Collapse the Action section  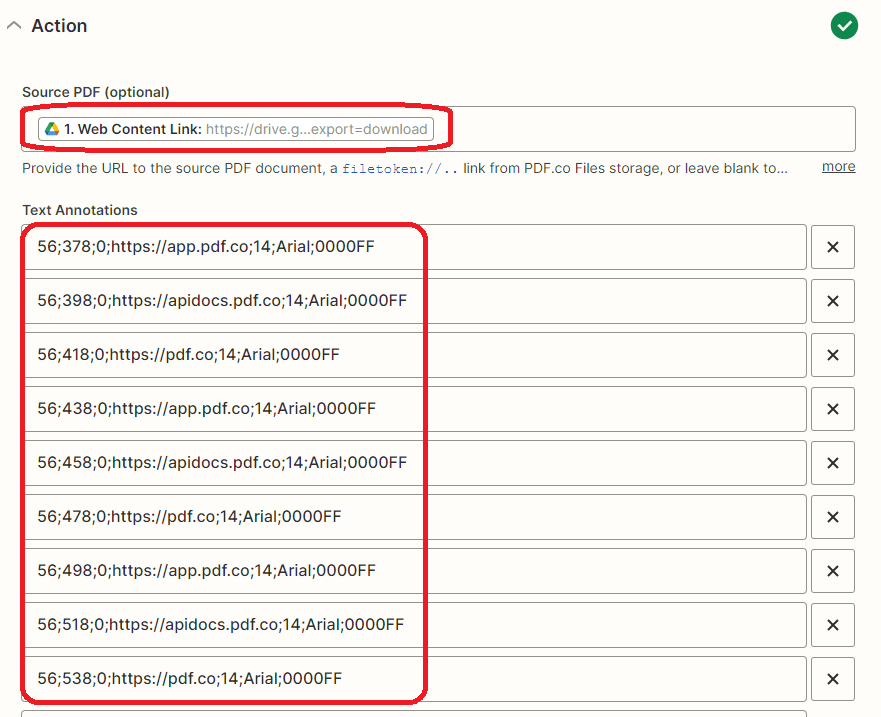tap(13, 26)
